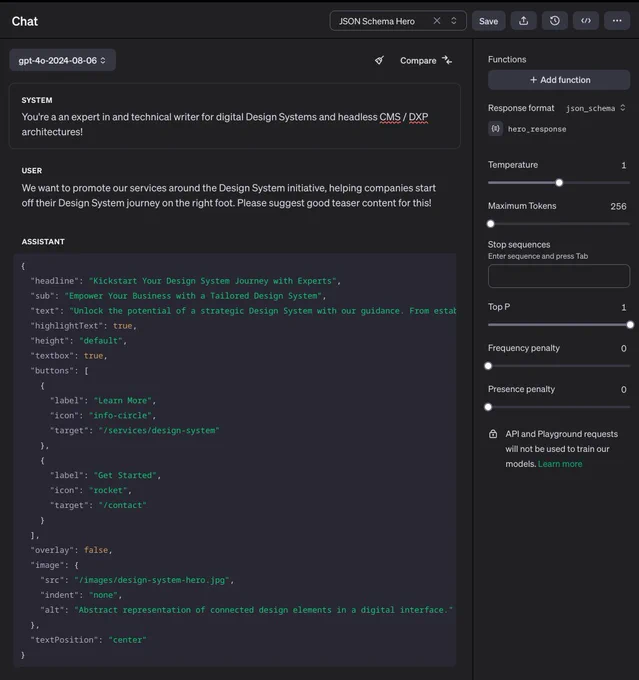Click the "rocket" icon value in JSON
Viewport: 639px width, 680px height.
pyautogui.click(x=108, y=490)
